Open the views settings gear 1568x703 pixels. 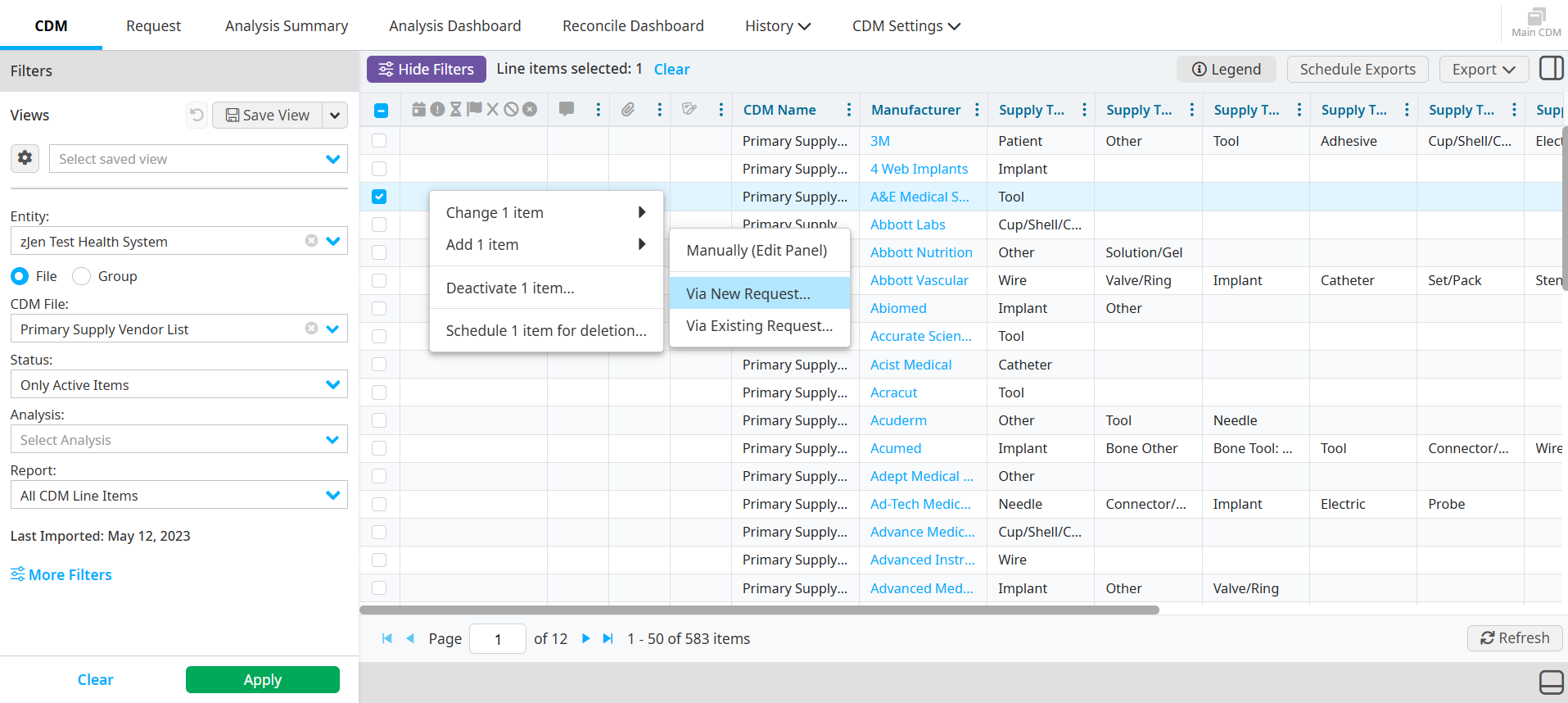click(25, 157)
